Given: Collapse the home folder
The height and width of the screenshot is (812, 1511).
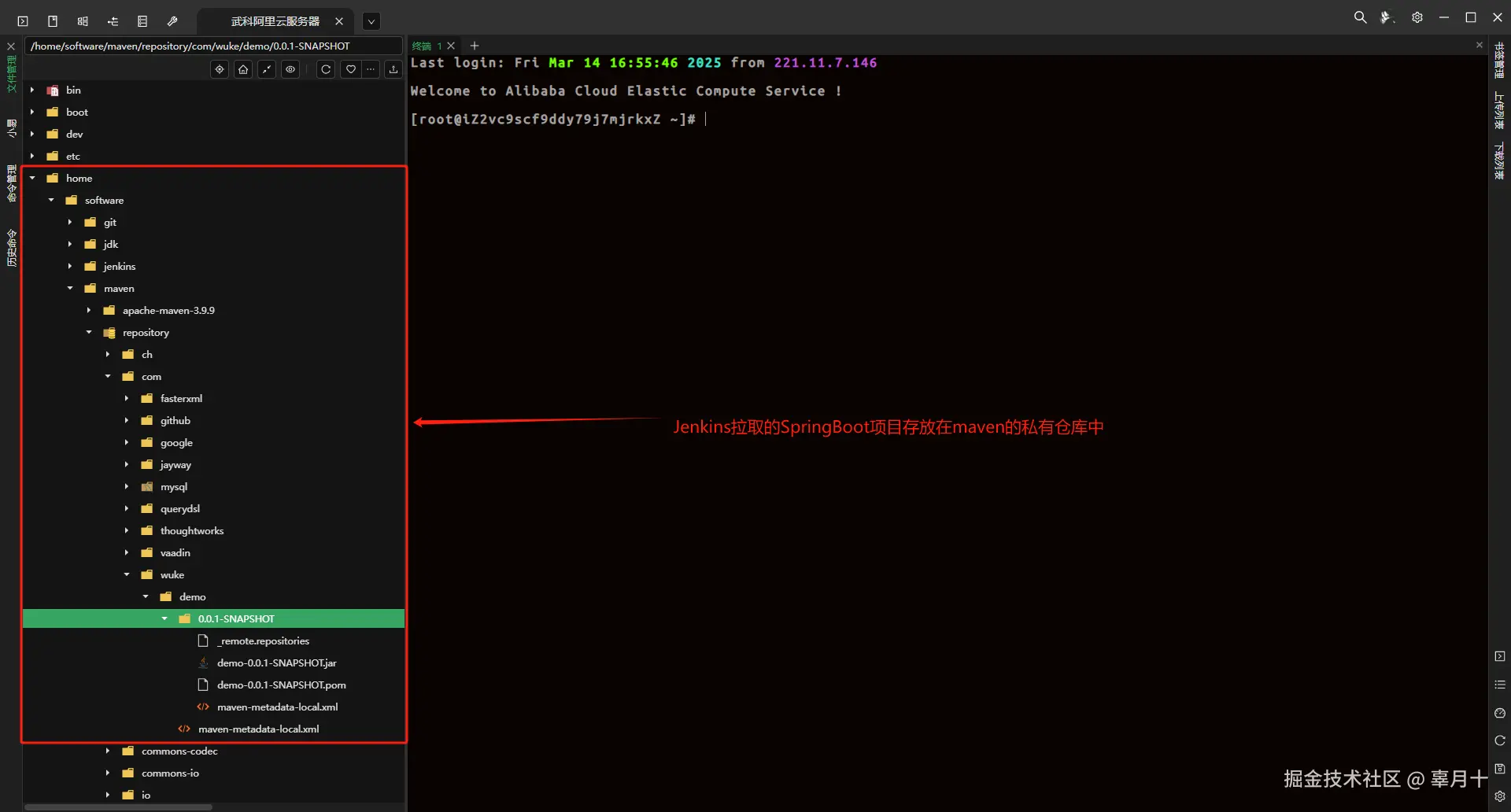Looking at the screenshot, I should 32,179.
